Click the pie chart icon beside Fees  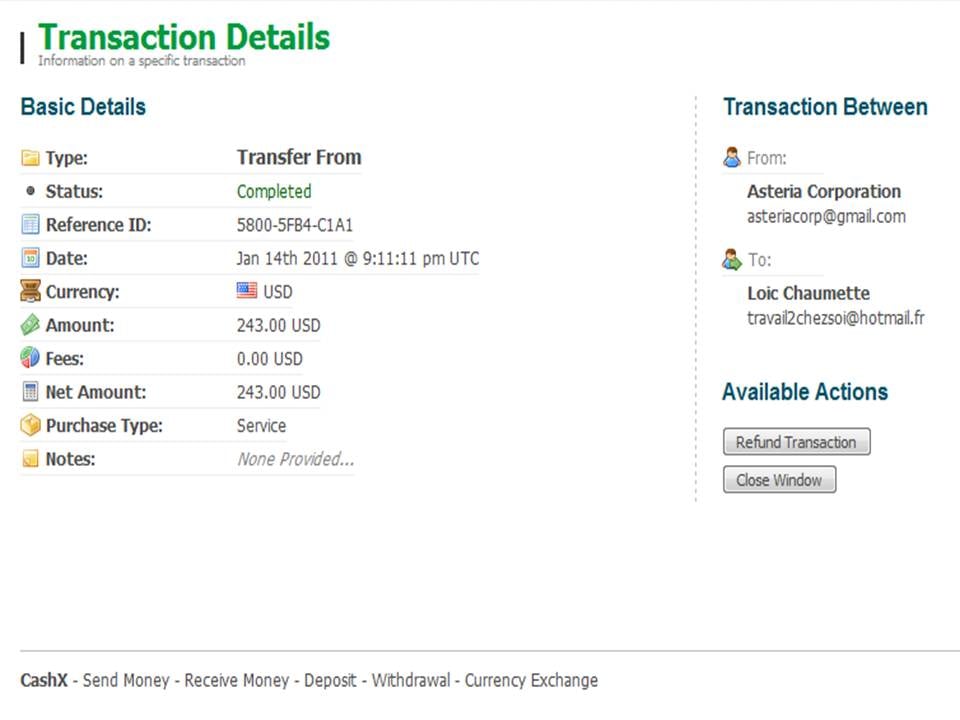point(30,358)
